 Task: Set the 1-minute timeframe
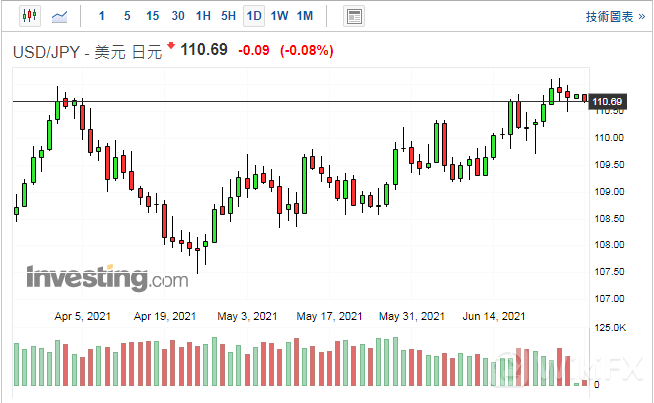pyautogui.click(x=100, y=16)
